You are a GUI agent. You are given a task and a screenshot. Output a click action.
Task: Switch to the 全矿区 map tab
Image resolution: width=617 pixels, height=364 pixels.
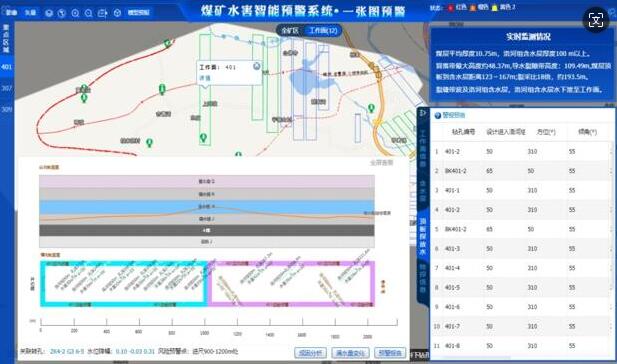(x=290, y=31)
